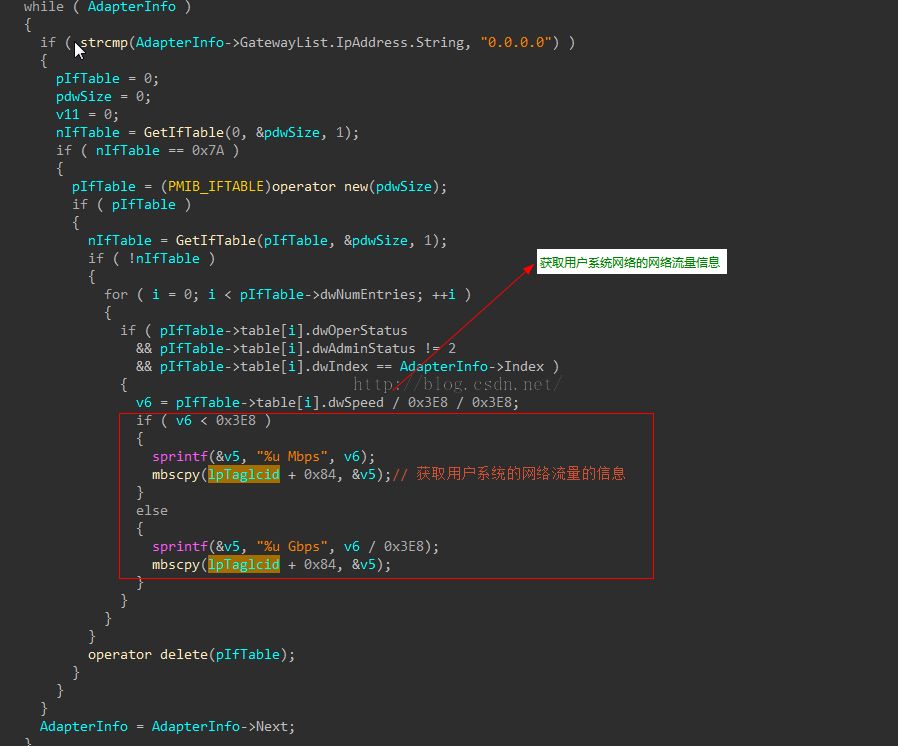Viewport: 898px width, 746px height.
Task: Select the "0.0.0.0" string literal
Action: pyautogui.click(x=515, y=42)
